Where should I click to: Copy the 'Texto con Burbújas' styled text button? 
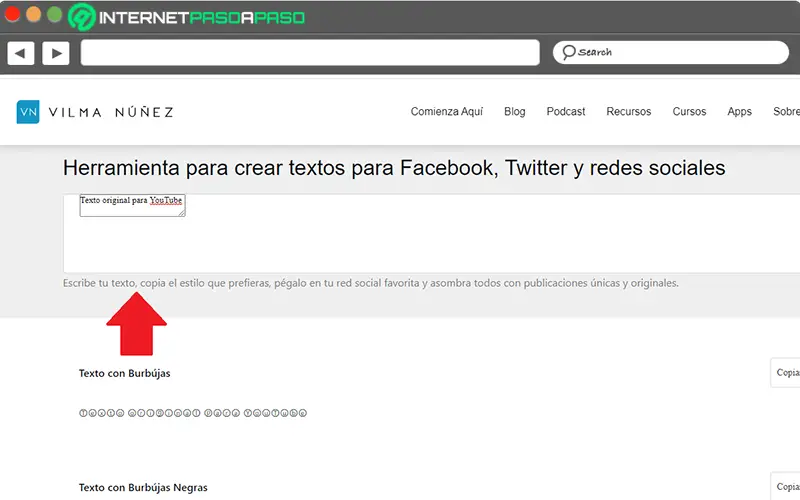(x=786, y=373)
